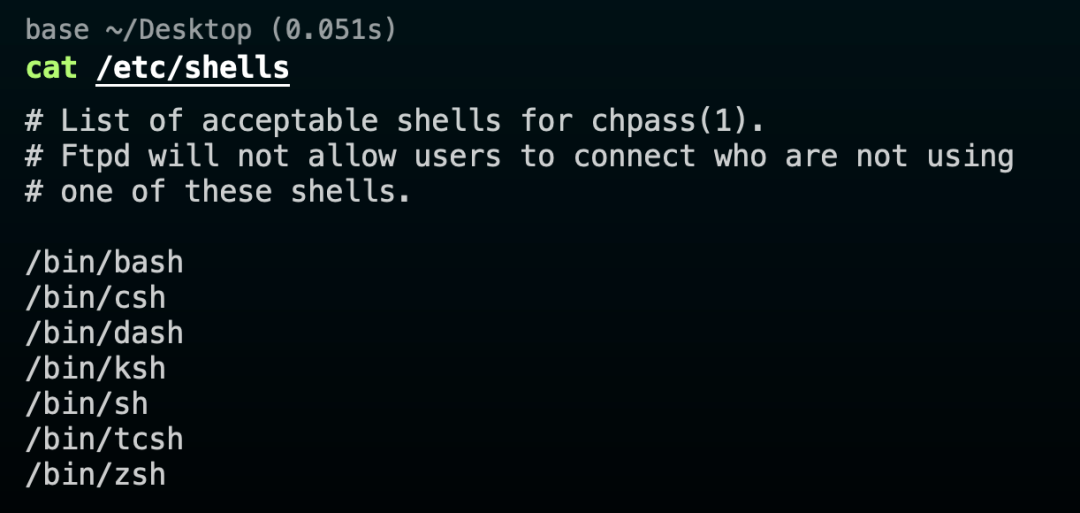Click the /bin/ksh output line
Image resolution: width=1080 pixels, height=513 pixels.
pyautogui.click(x=96, y=367)
